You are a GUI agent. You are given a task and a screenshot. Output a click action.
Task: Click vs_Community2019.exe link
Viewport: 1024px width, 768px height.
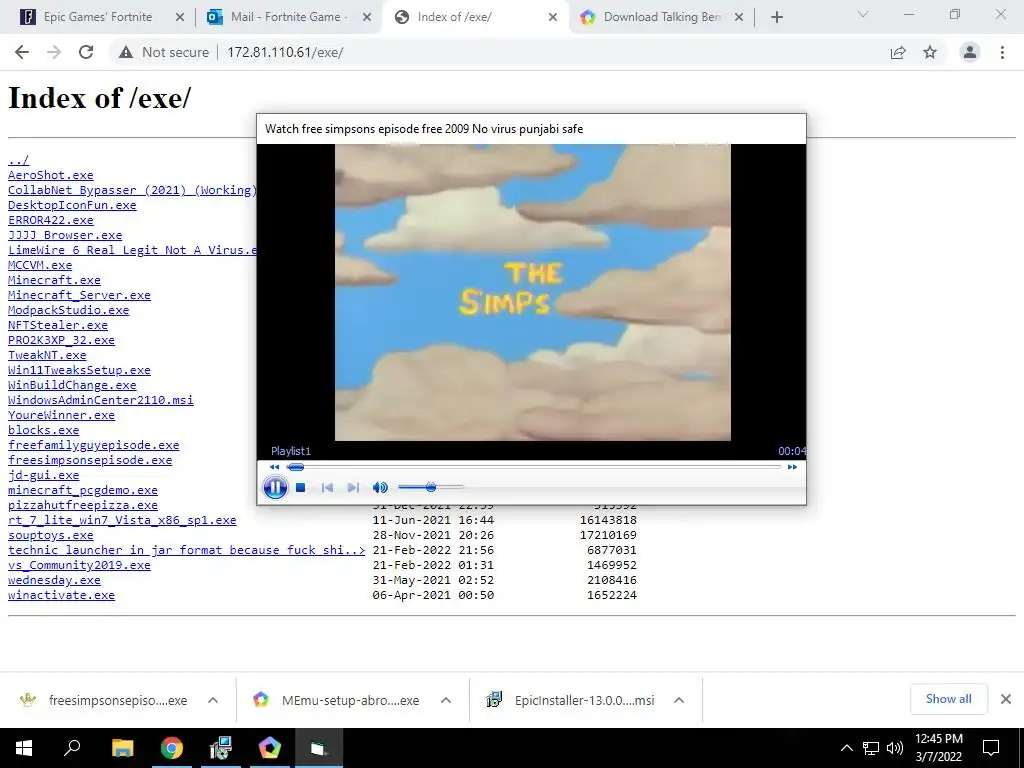(79, 566)
